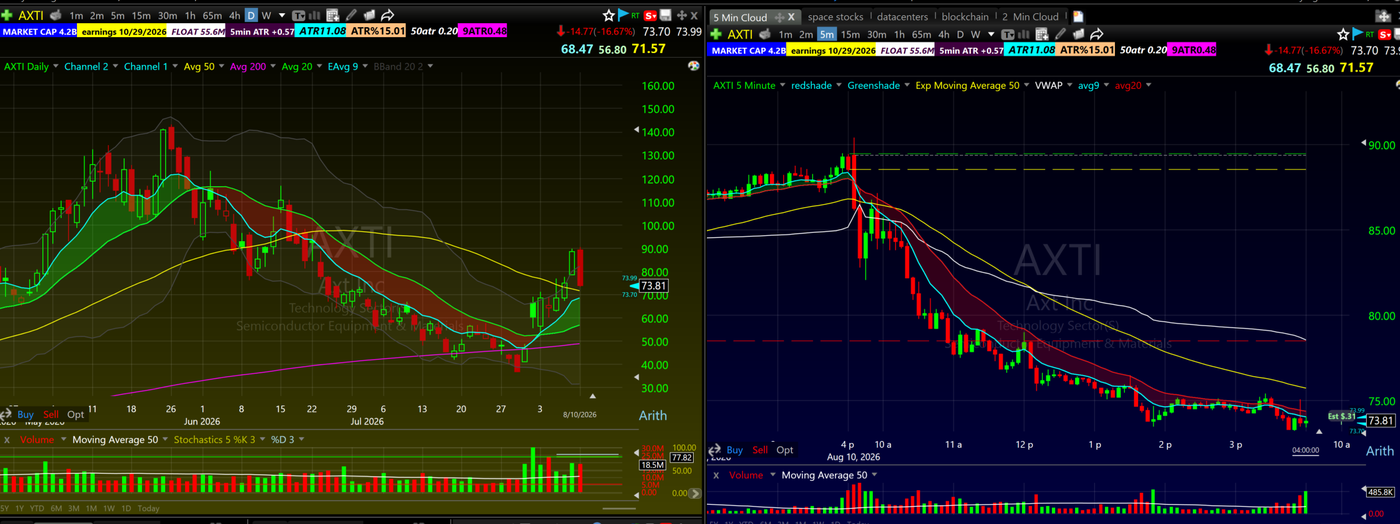Select the D daily timeframe in left chart
This screenshot has width=1400, height=524.
click(251, 16)
